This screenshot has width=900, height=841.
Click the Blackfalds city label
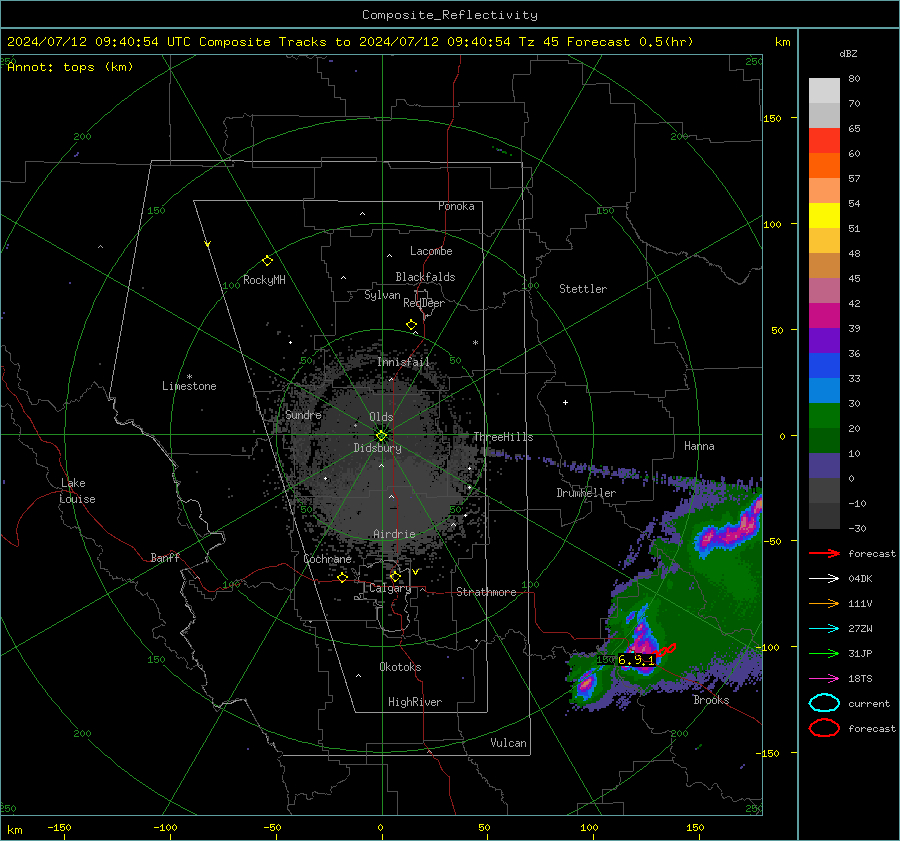coord(425,277)
